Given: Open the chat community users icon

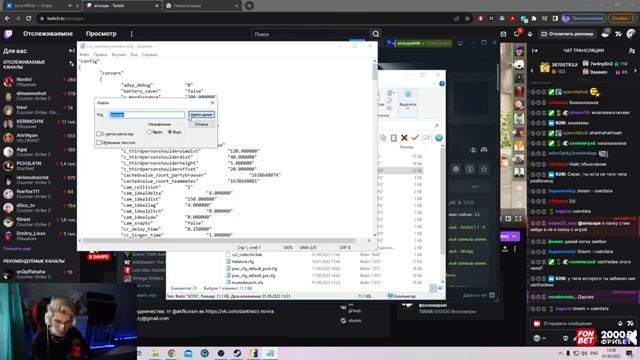Looking at the screenshot, I should 632,51.
